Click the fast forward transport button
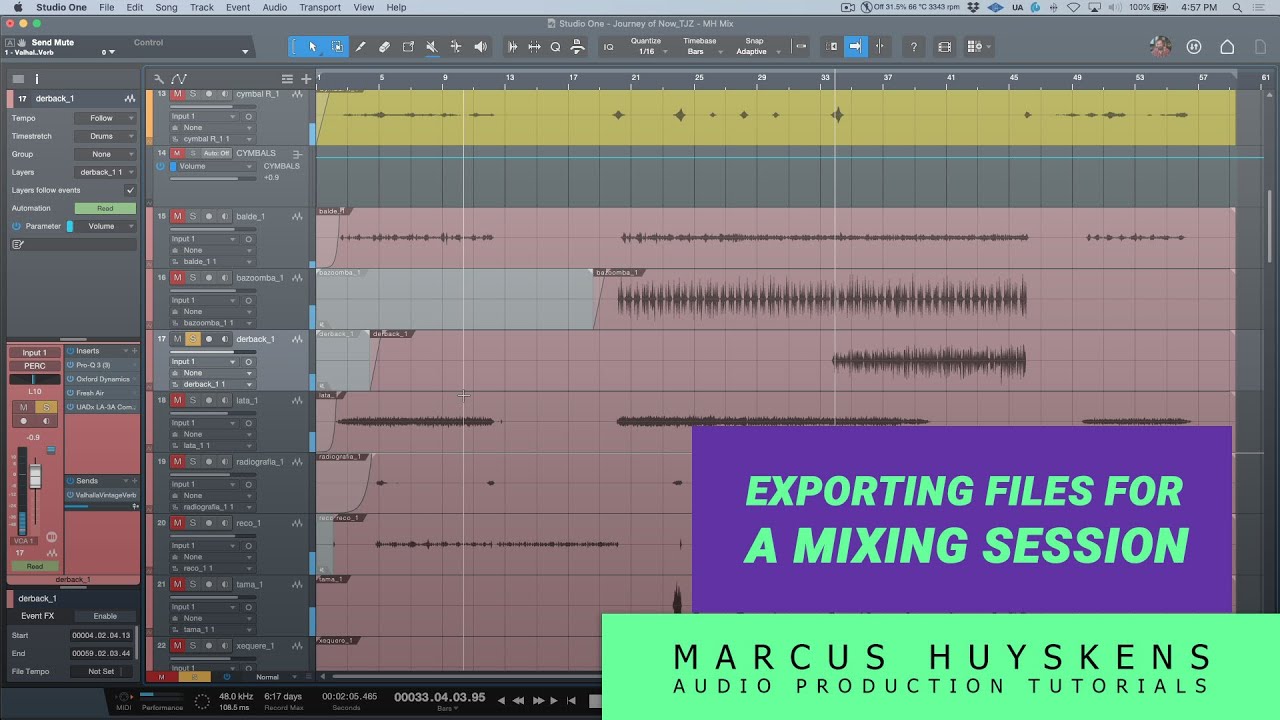The height and width of the screenshot is (720, 1280). point(538,701)
